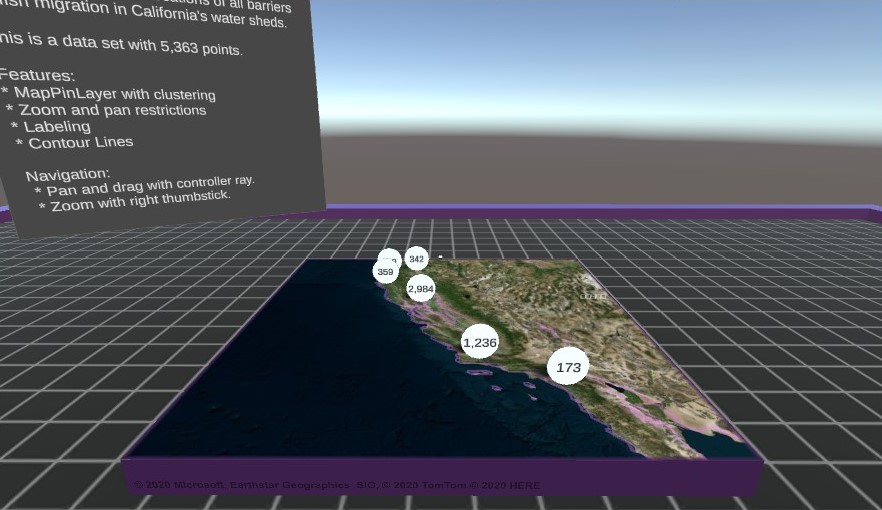Viewport: 882px width, 510px height.
Task: Click the text "MapPinLayer with clustering"
Action: point(115,93)
